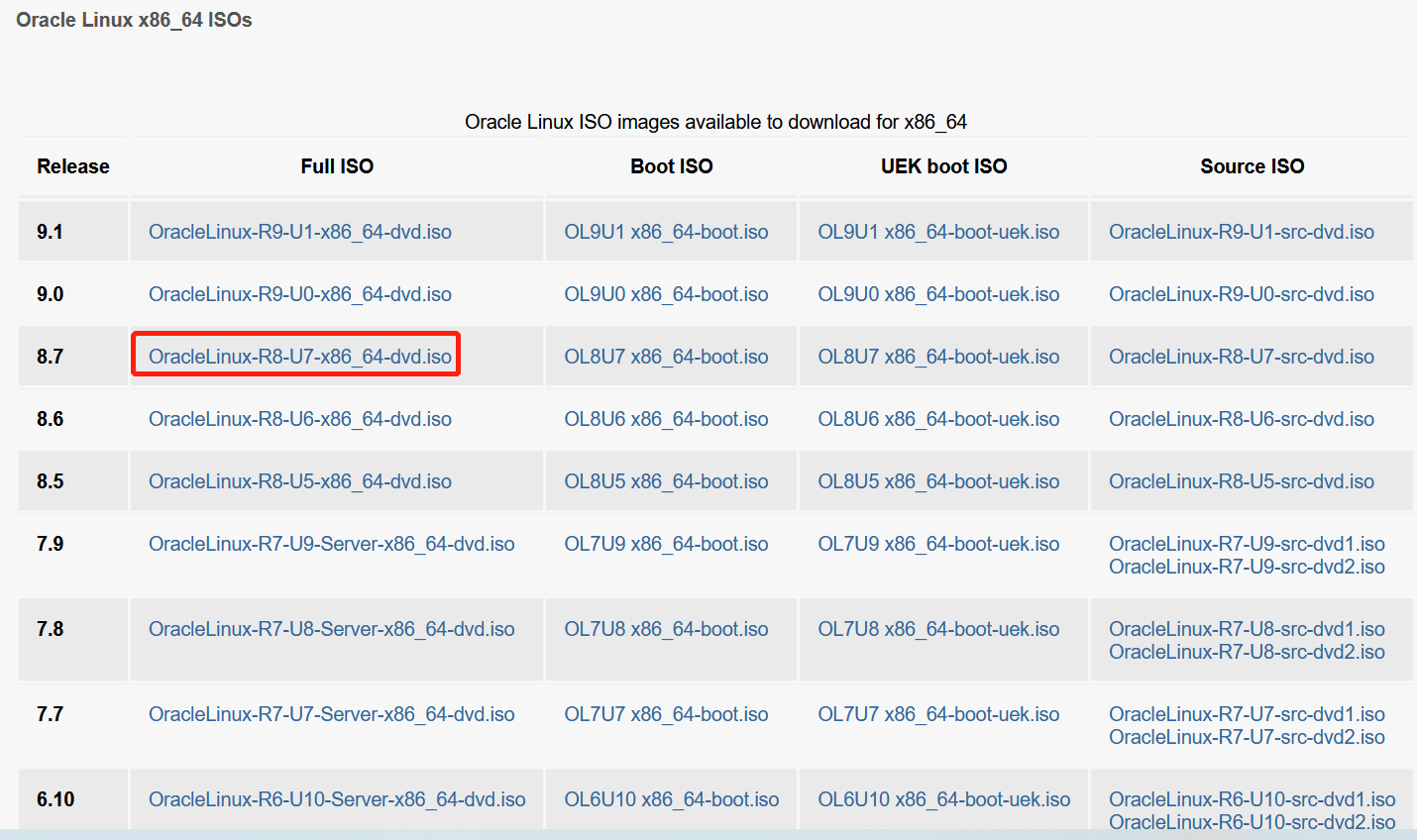Click OL8U7 x86_64-boot-uek.iso link
The image size is (1417, 840).
click(x=939, y=357)
